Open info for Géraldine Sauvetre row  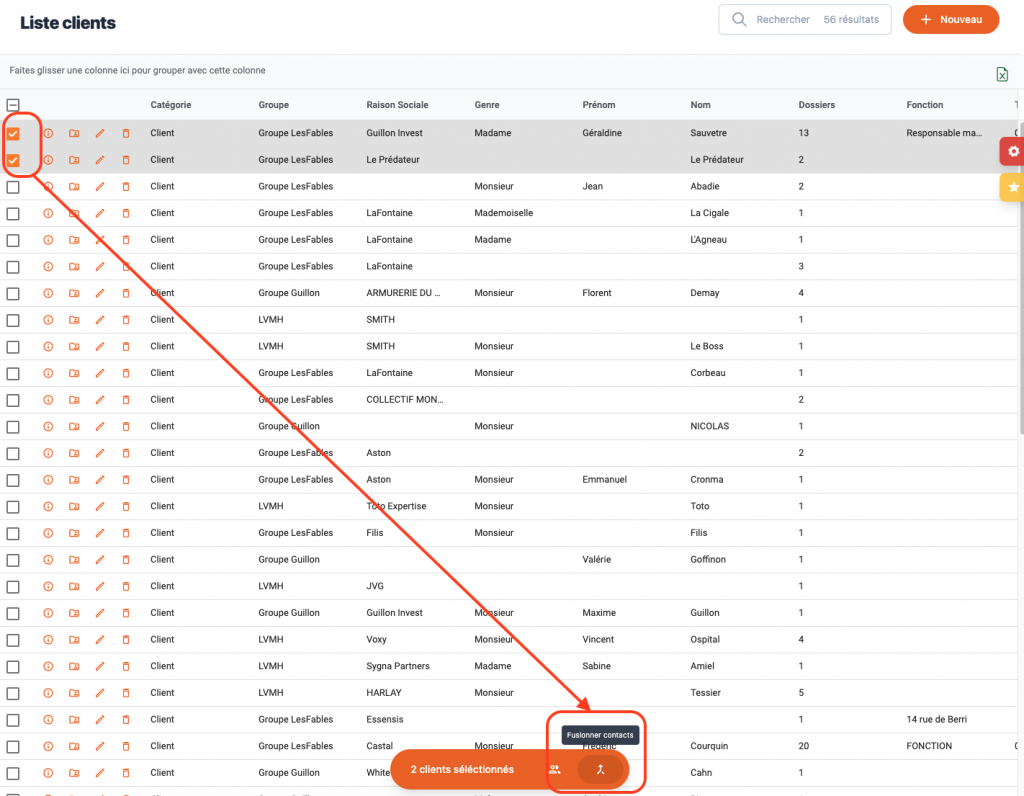click(x=47, y=133)
